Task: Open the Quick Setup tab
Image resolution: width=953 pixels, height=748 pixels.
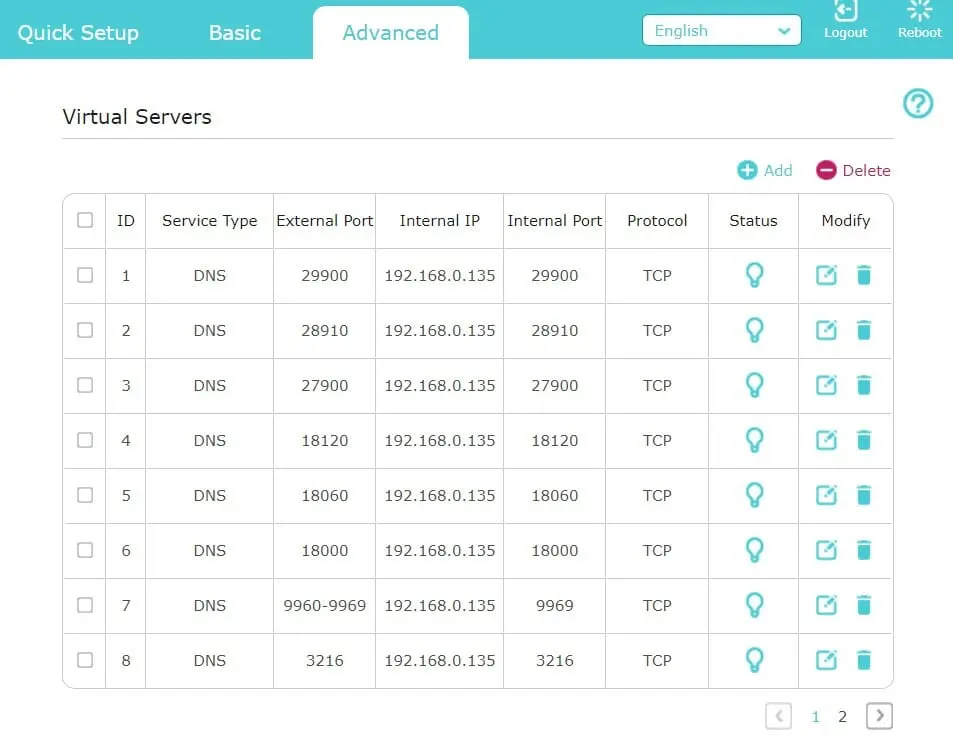Action: pyautogui.click(x=78, y=32)
